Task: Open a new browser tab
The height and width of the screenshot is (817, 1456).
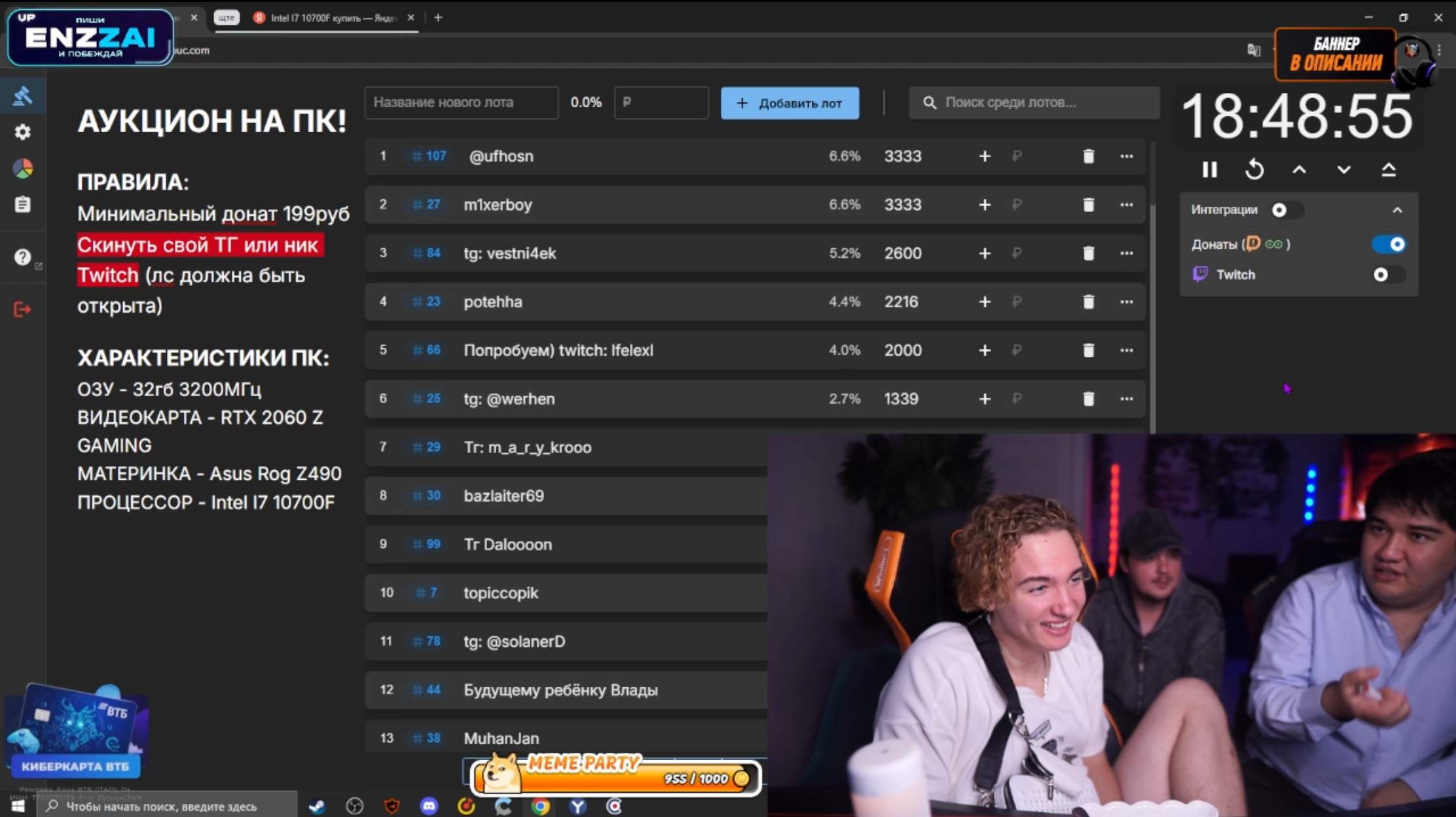Action: 438,18
